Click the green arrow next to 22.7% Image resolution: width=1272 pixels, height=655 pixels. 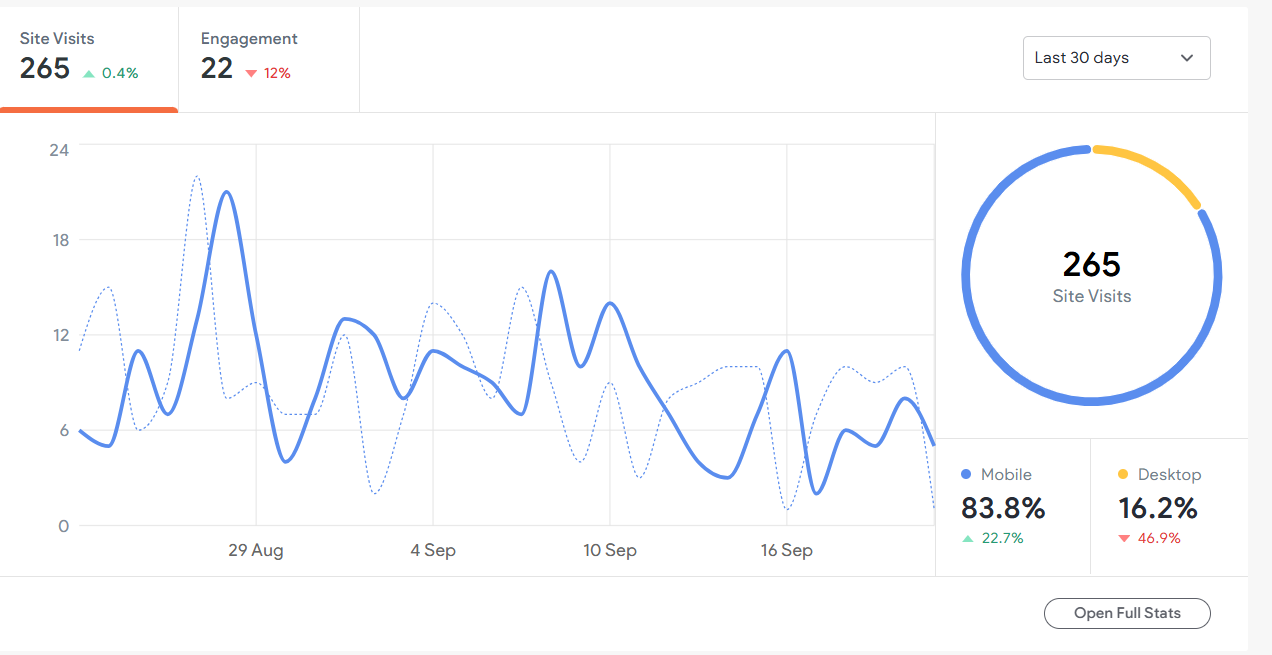[x=967, y=539]
